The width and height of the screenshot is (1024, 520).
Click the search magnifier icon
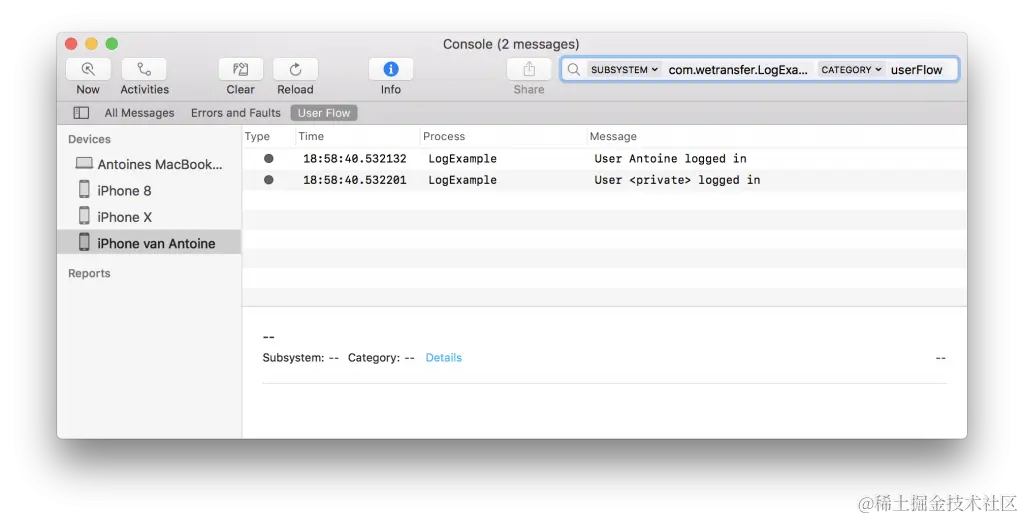click(573, 69)
